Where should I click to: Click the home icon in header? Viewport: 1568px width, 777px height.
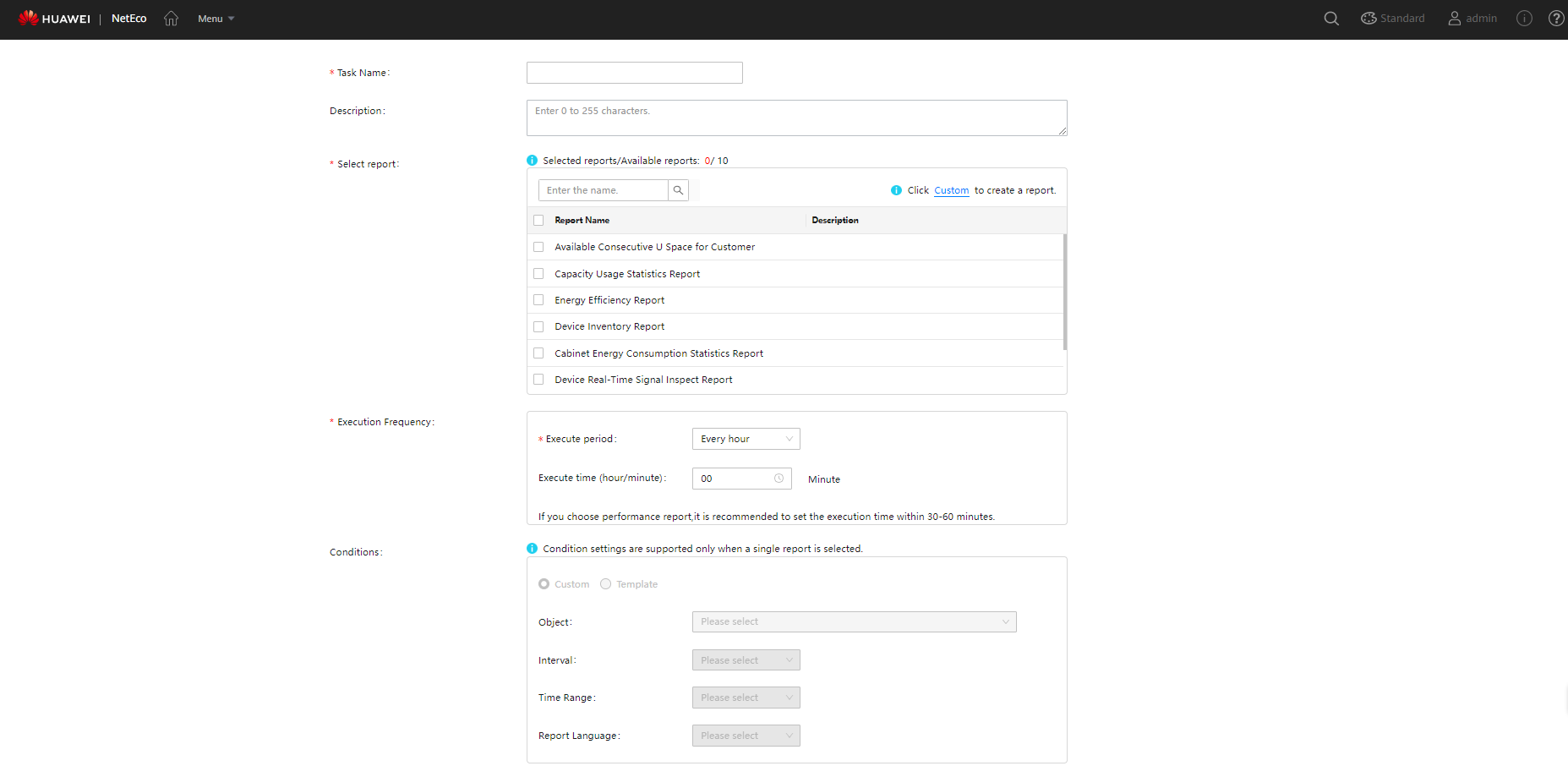[x=171, y=19]
